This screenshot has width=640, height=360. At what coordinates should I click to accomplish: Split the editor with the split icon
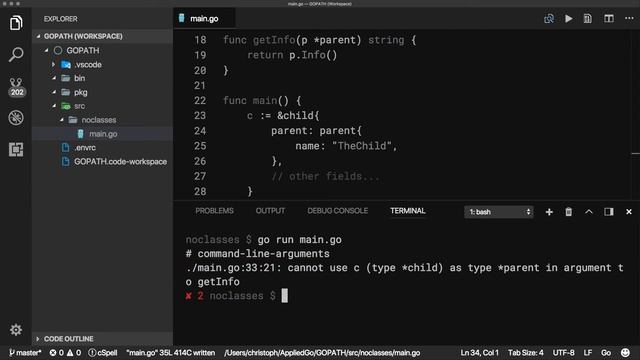[x=609, y=18]
